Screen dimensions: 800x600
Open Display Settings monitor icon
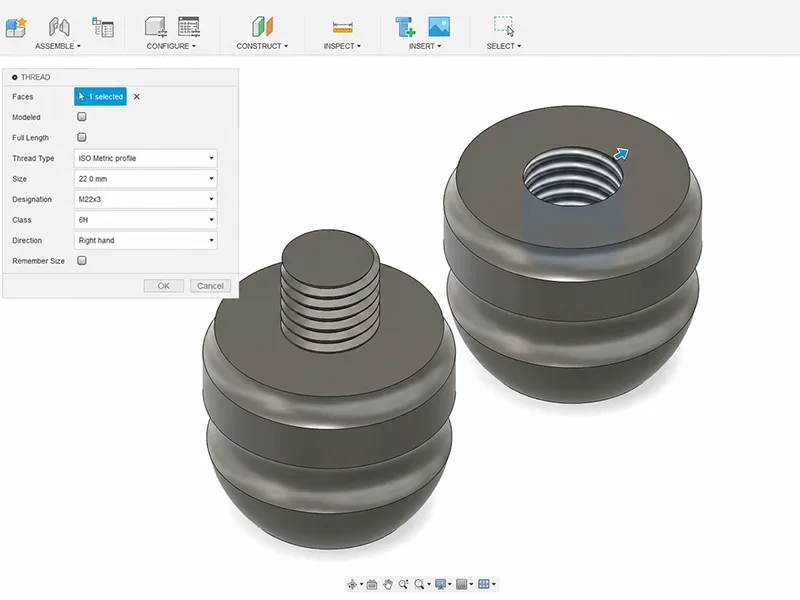[440, 584]
